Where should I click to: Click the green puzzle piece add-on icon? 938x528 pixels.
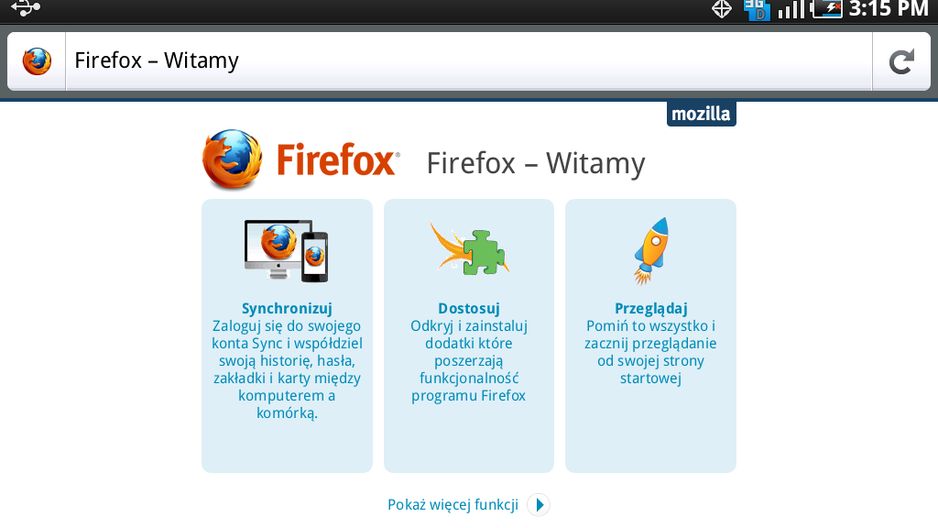[x=469, y=249]
